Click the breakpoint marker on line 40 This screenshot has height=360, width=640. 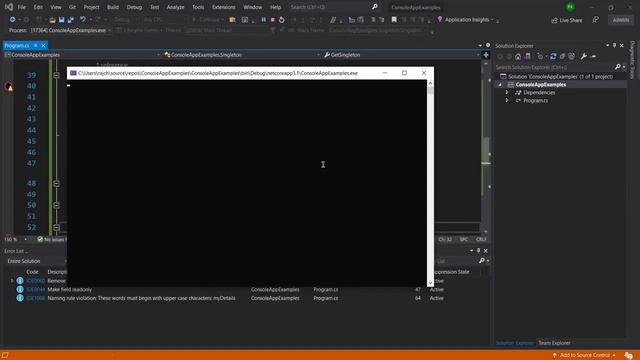click(x=9, y=86)
